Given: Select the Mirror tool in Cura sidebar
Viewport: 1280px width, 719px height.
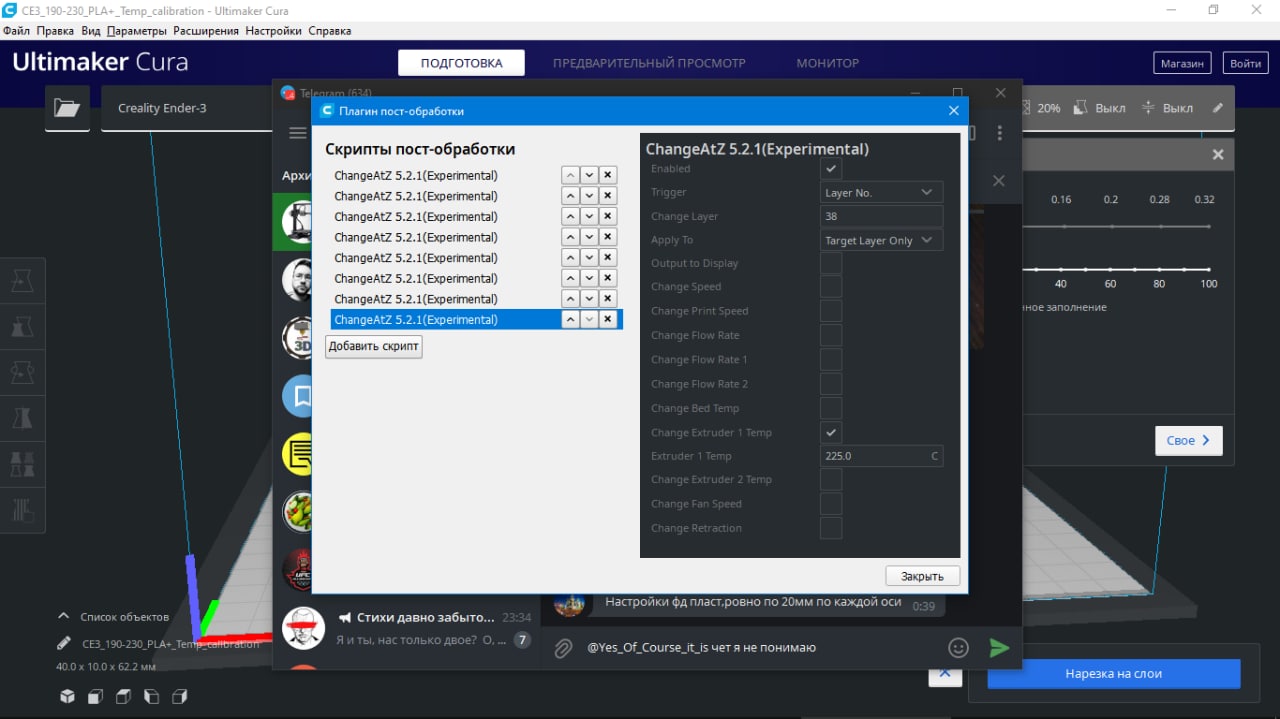Looking at the screenshot, I should [22, 418].
